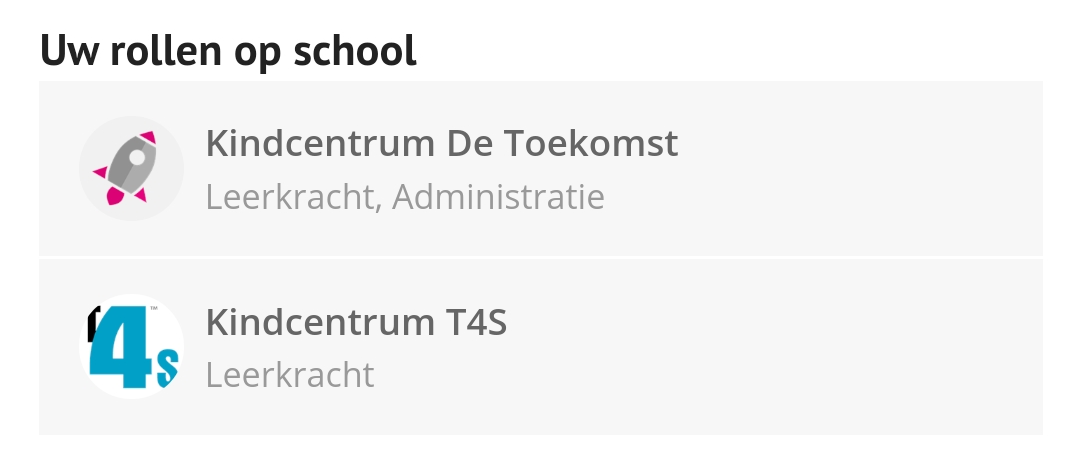Open Kindcentrum De Toekomst school name
Image resolution: width=1080 pixels, height=461 pixels.
coord(442,143)
